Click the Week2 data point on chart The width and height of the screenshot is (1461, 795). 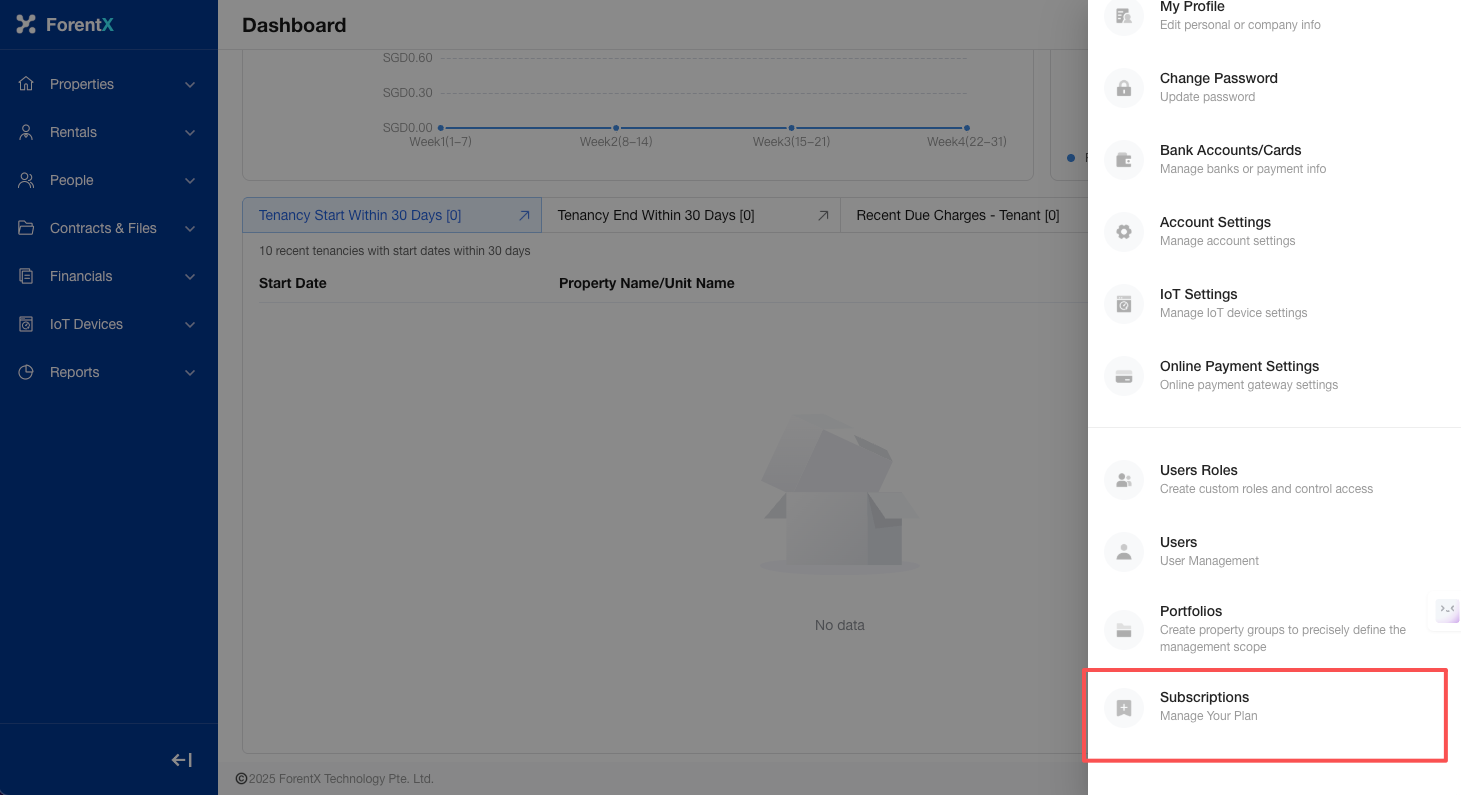coord(616,128)
